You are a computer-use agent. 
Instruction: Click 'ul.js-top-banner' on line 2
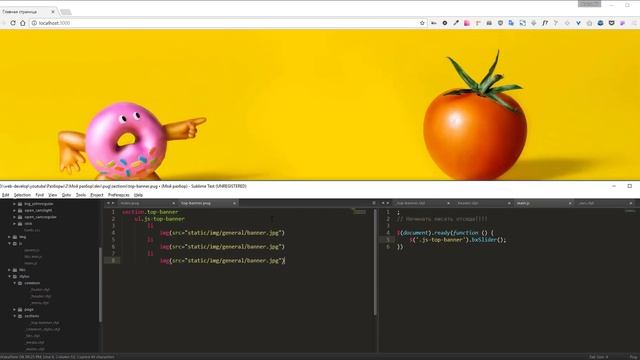(160, 219)
